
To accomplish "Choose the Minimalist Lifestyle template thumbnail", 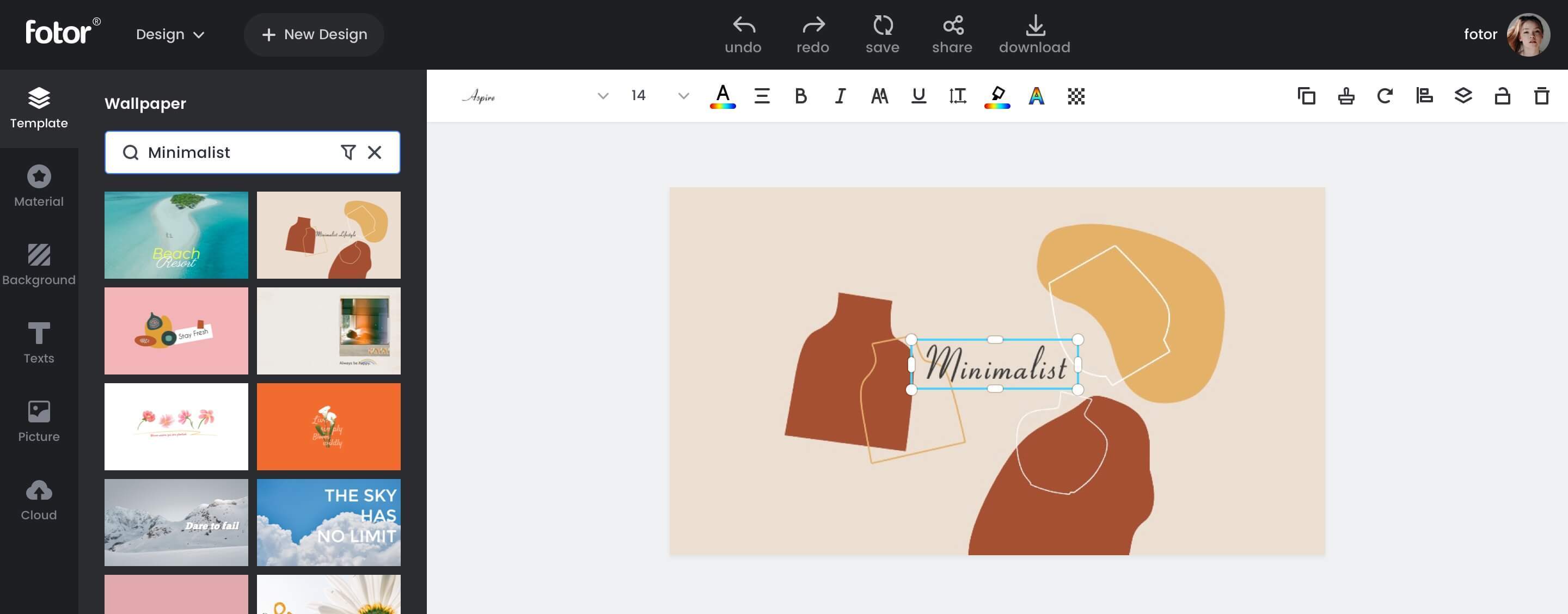I will click(329, 235).
